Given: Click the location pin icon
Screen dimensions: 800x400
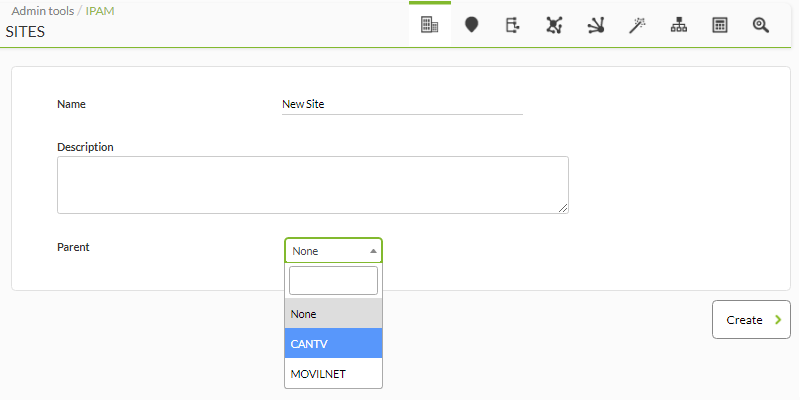Looking at the screenshot, I should [x=471, y=25].
